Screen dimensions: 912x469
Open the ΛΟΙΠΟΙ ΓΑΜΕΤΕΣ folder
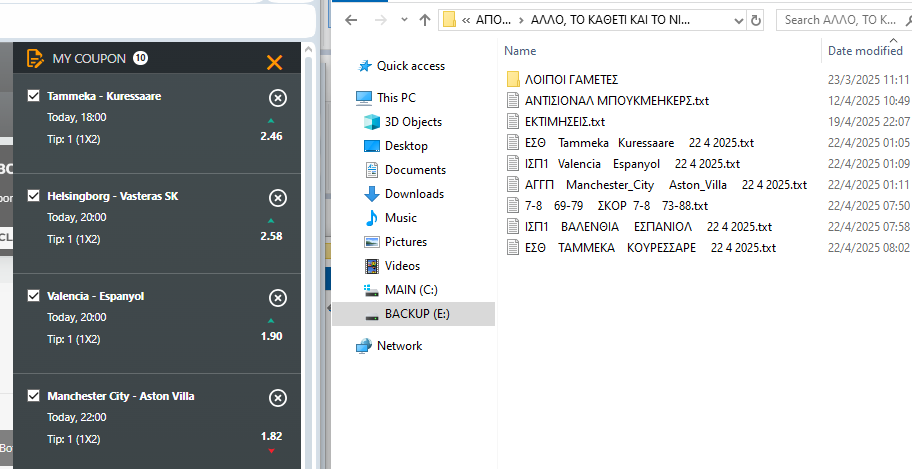(571, 79)
